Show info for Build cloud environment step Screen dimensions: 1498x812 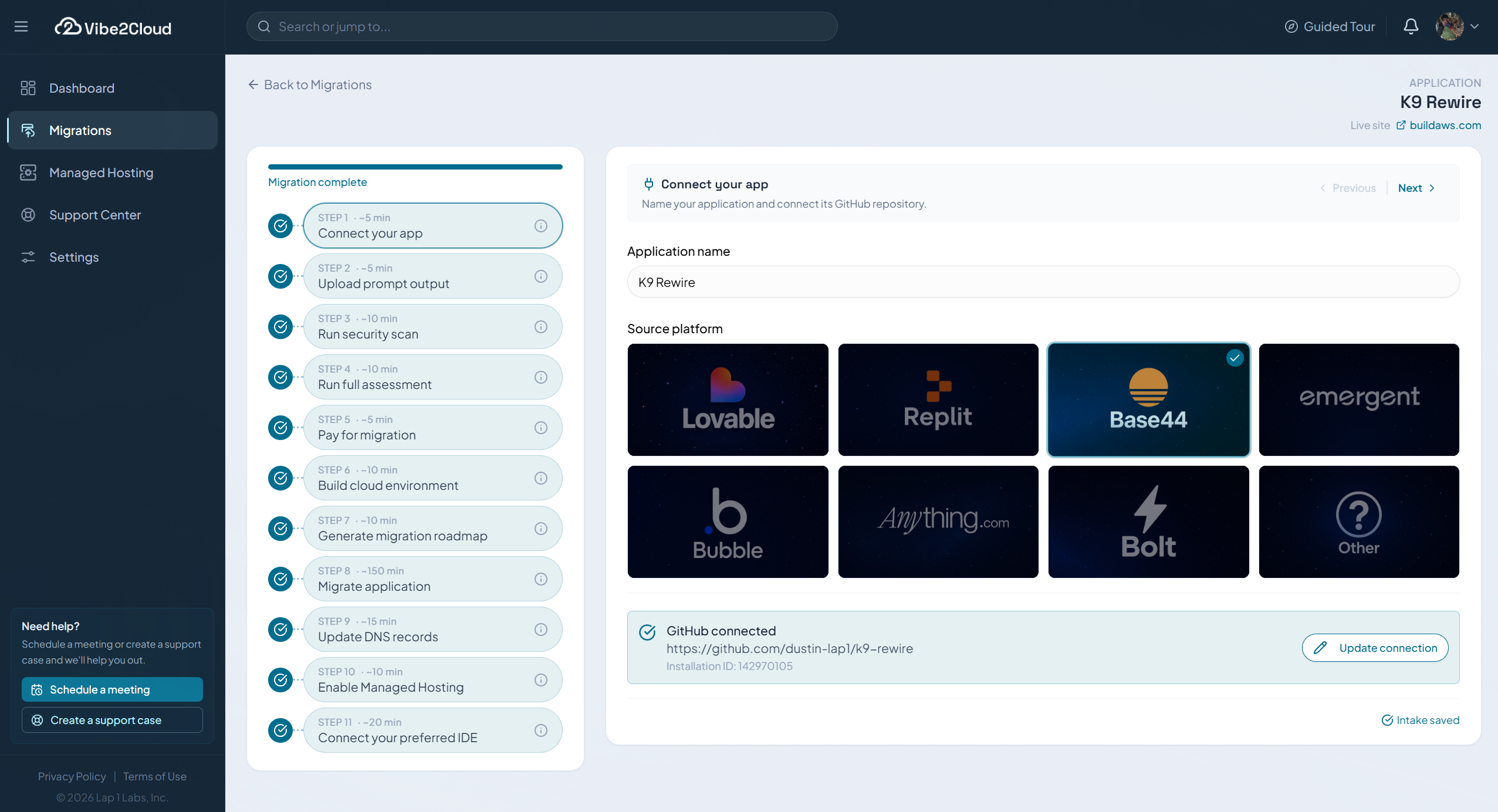(541, 478)
